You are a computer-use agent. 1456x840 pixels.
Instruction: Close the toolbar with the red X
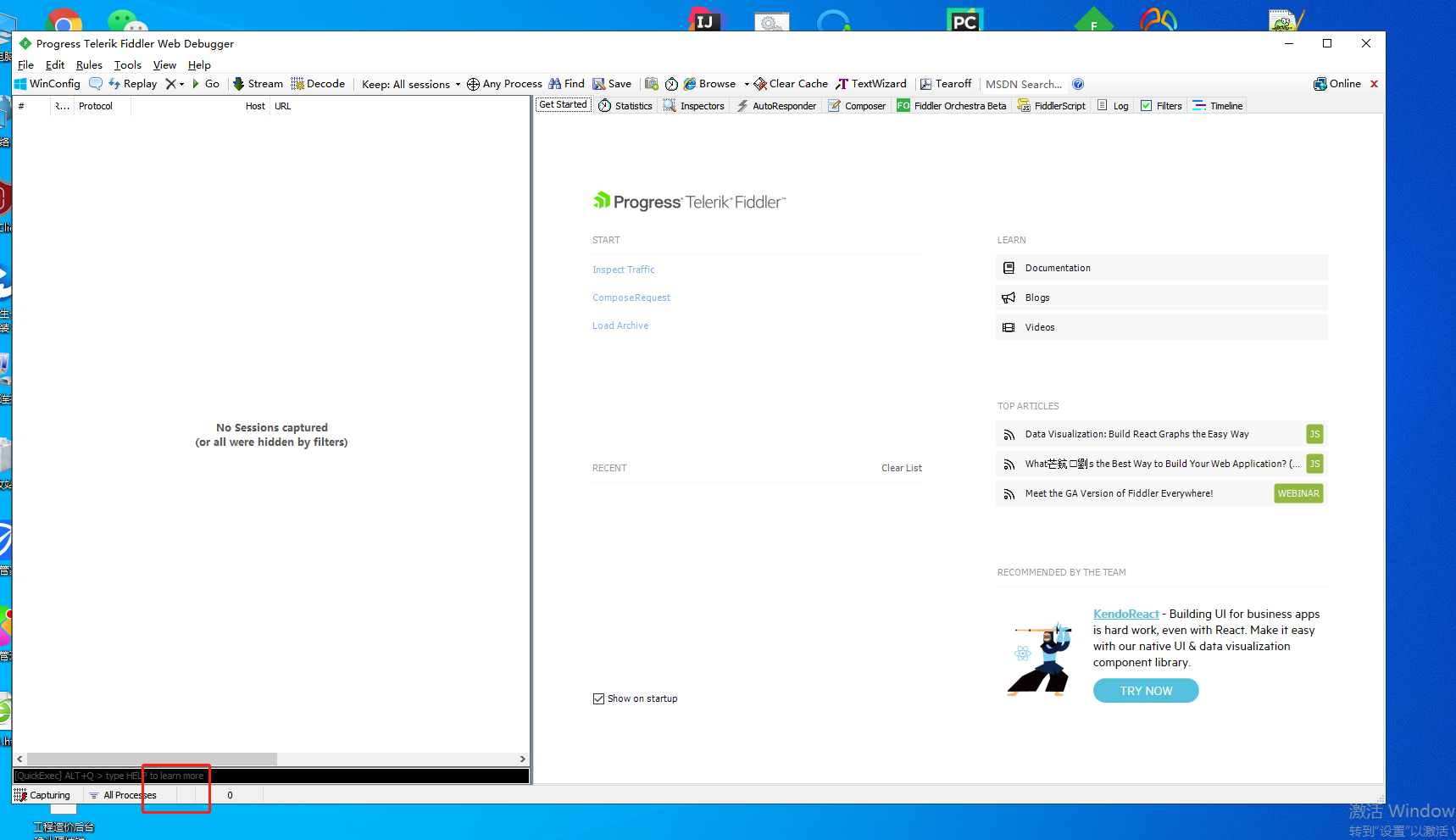coord(1374,84)
